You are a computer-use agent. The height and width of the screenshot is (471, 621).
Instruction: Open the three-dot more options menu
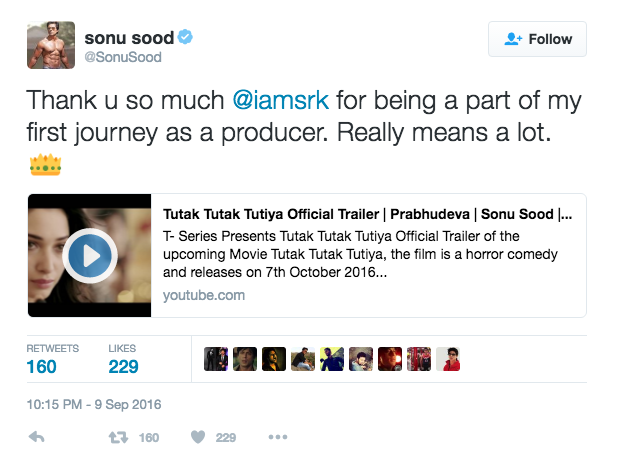pyautogui.click(x=278, y=437)
